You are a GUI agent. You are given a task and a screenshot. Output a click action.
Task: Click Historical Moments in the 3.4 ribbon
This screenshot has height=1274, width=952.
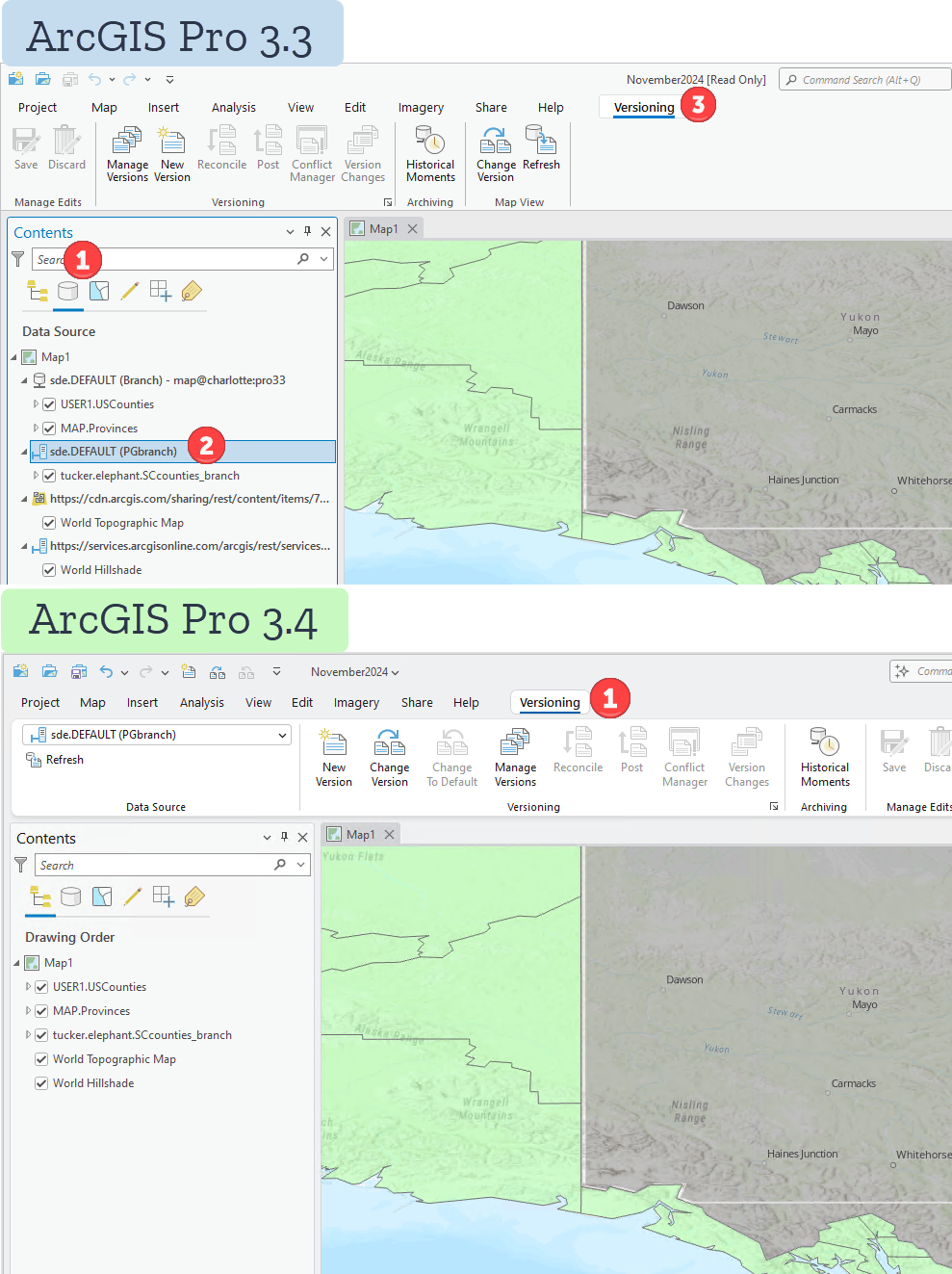tap(825, 758)
